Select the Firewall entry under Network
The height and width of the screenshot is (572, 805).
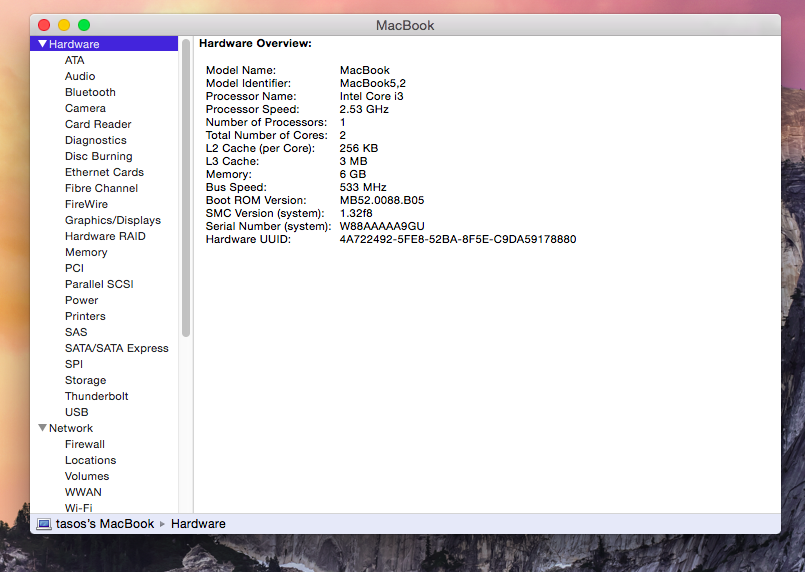[85, 444]
